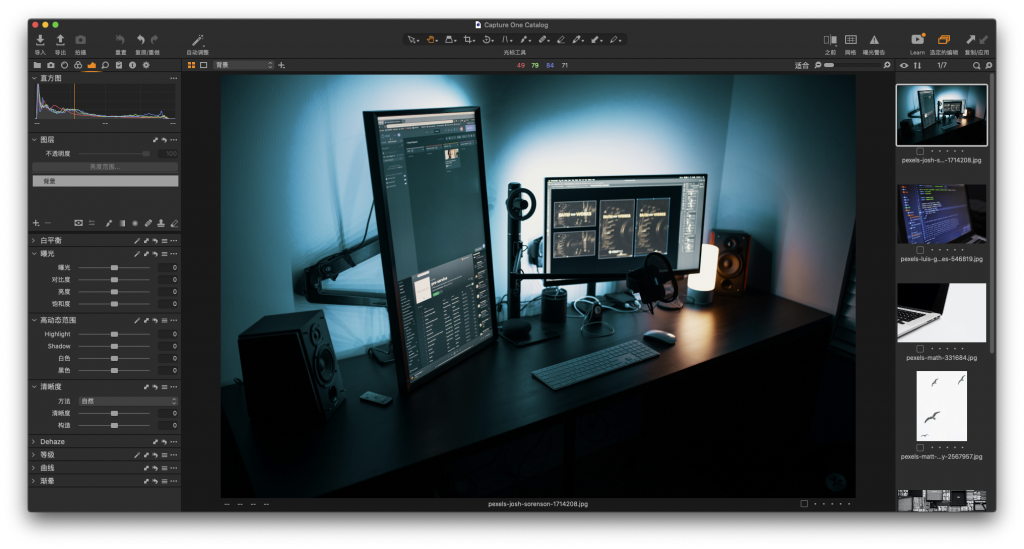
Task: Open Dehaze panel three-dots menu
Action: tap(174, 442)
